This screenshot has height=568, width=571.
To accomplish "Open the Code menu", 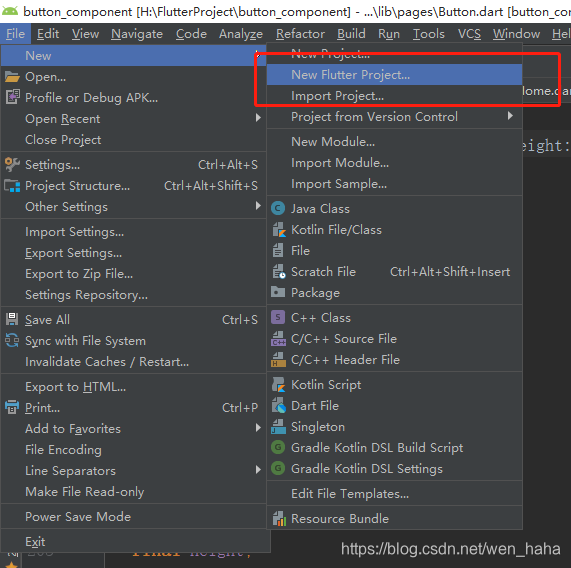I will click(x=191, y=34).
